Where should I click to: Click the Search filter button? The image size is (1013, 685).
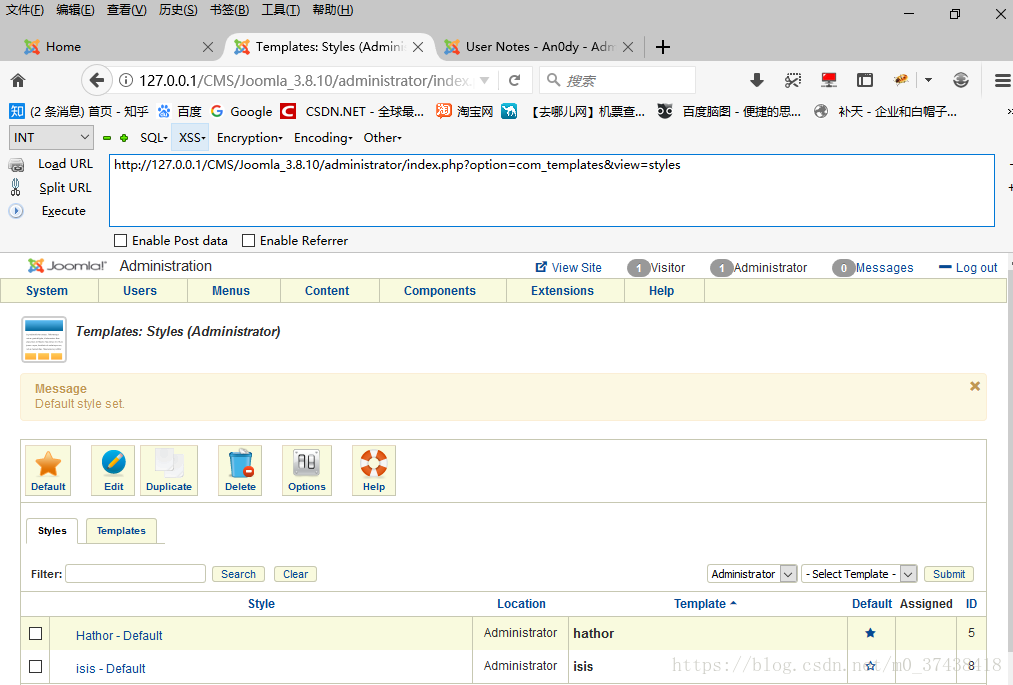pyautogui.click(x=238, y=574)
